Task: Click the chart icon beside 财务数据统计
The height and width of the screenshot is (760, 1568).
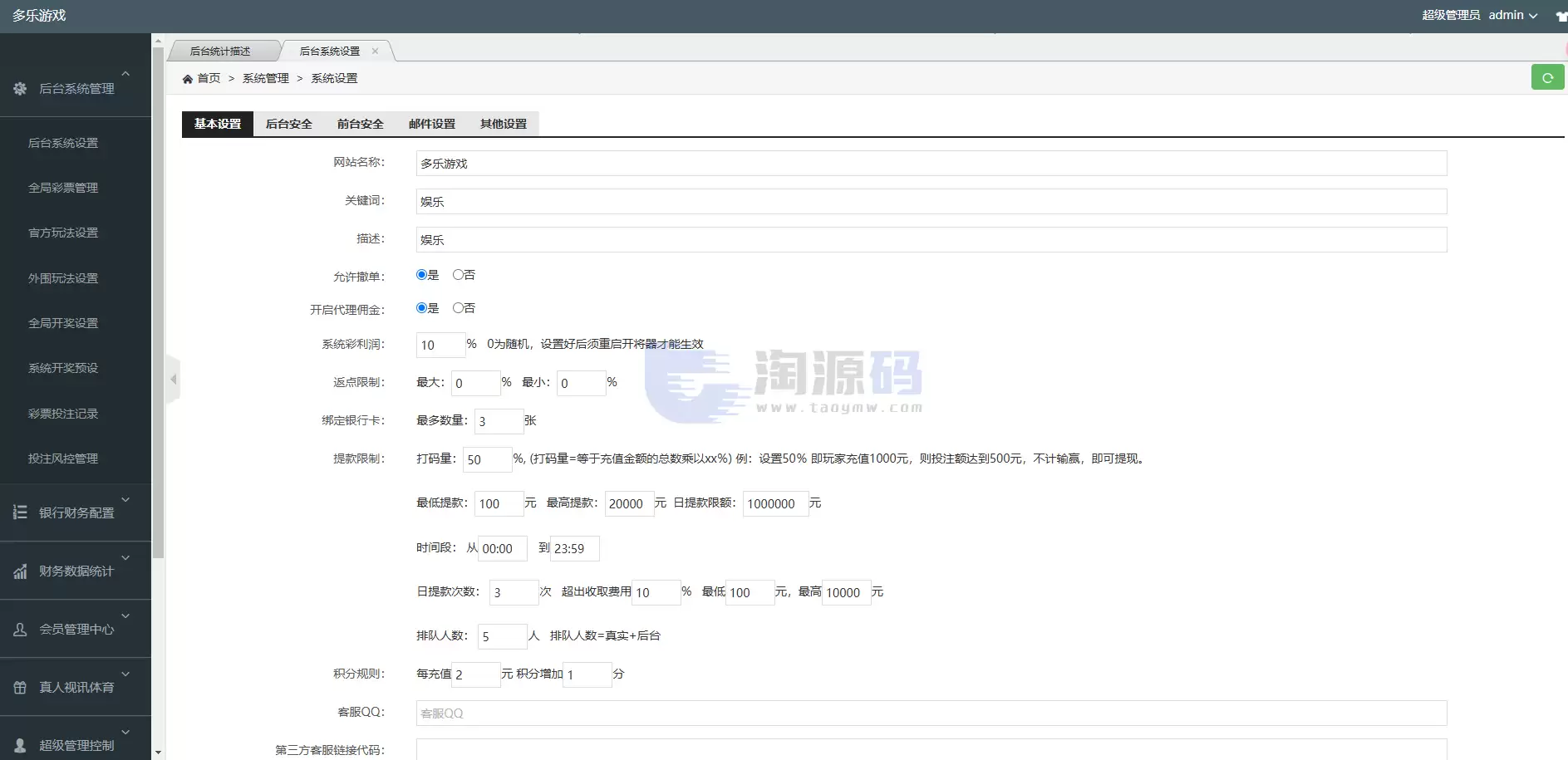Action: tap(20, 571)
